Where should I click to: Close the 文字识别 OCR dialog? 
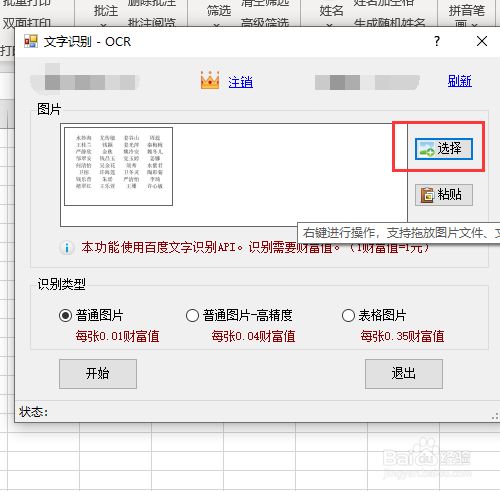pos(482,41)
